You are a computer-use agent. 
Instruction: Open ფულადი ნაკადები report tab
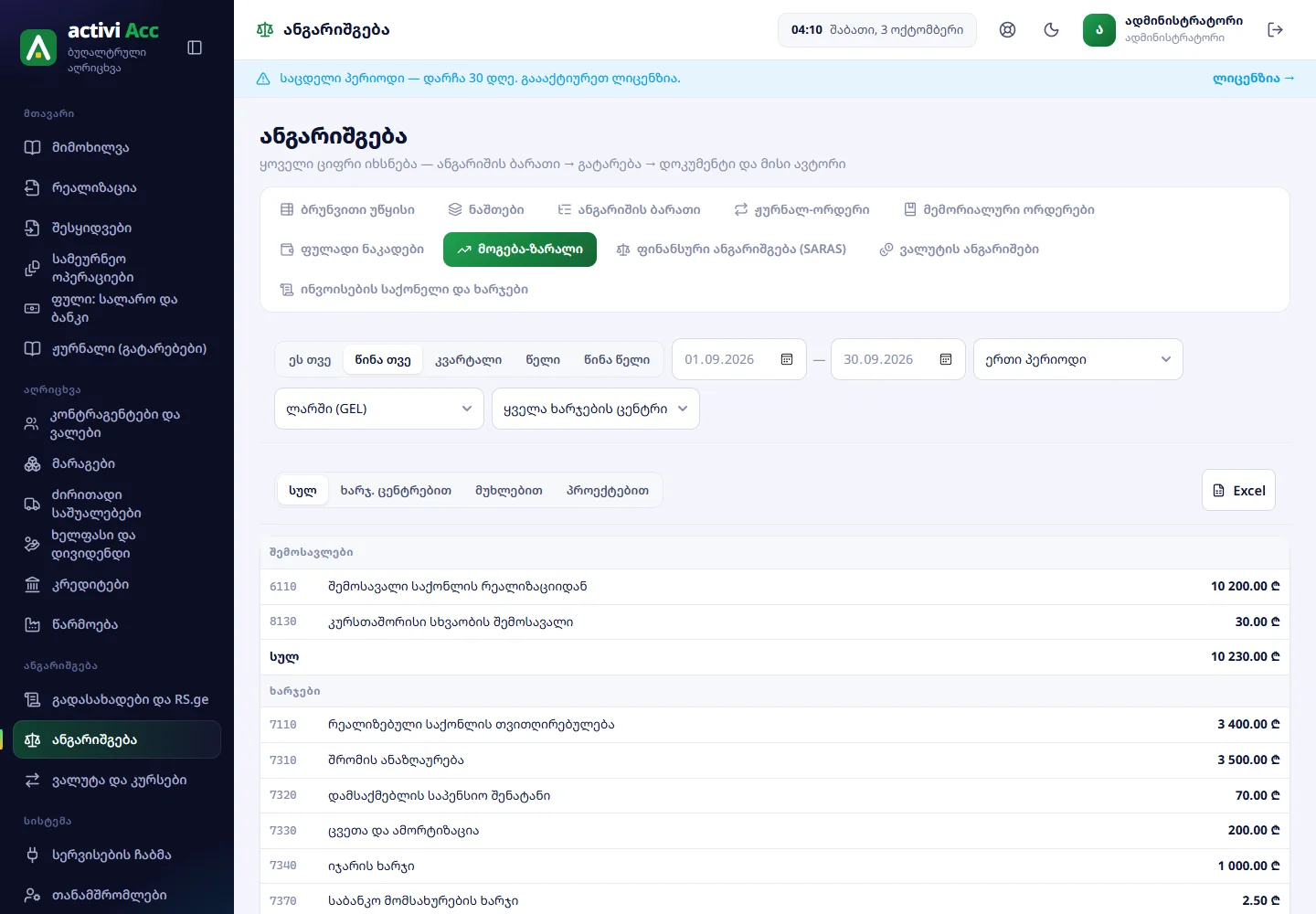352,249
